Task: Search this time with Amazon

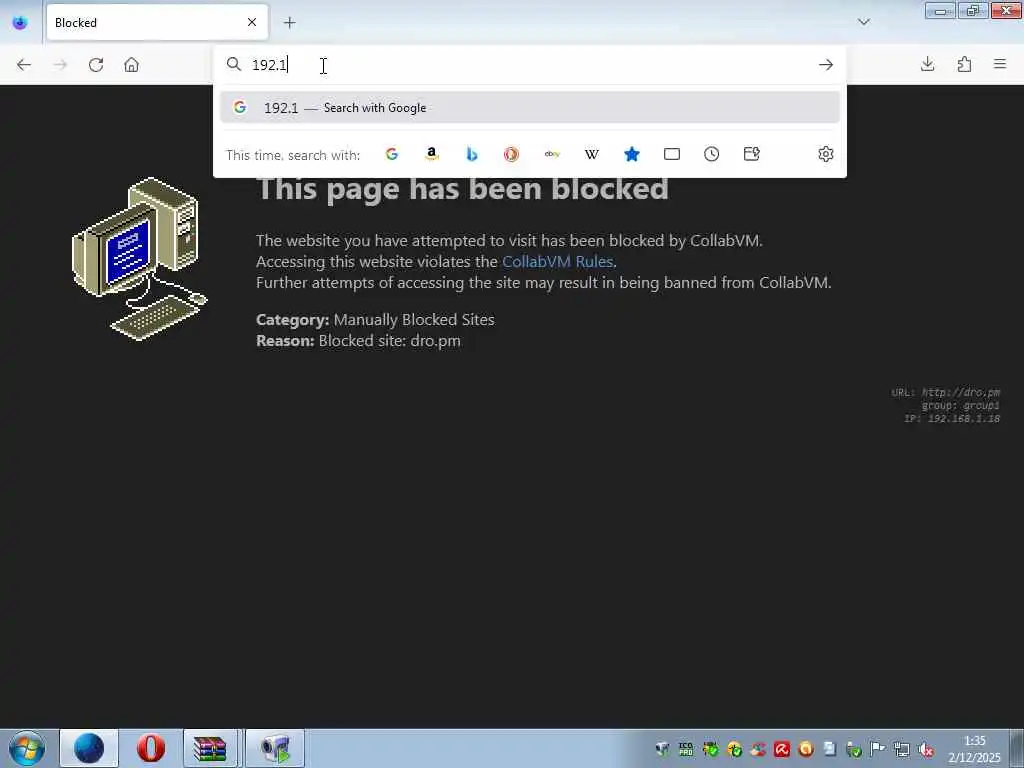Action: coord(432,154)
